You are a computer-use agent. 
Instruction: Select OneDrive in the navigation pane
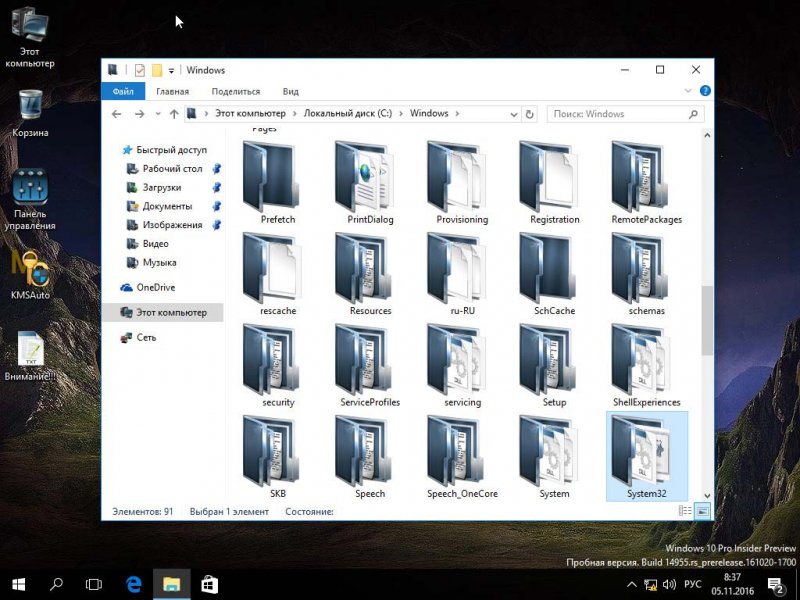155,287
